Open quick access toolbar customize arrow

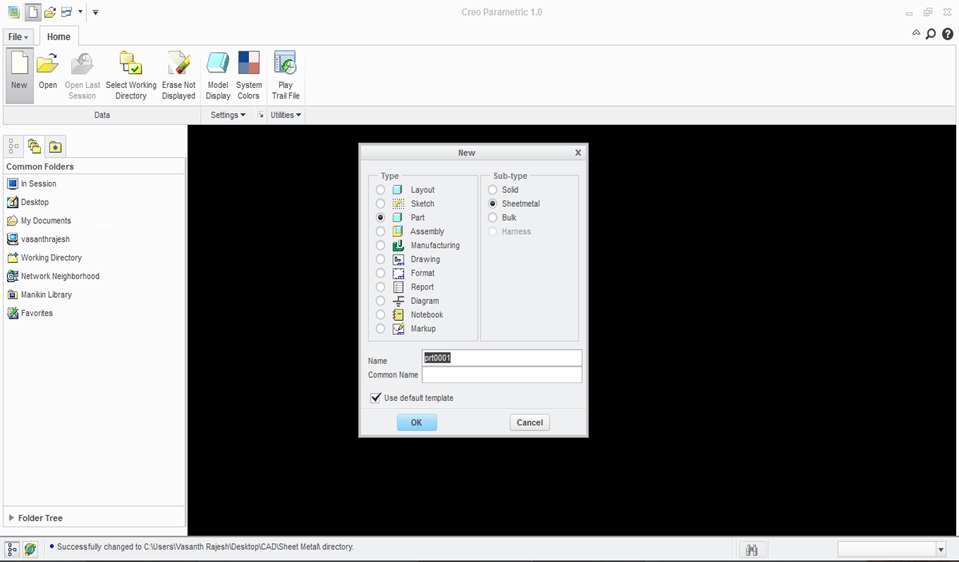point(95,12)
